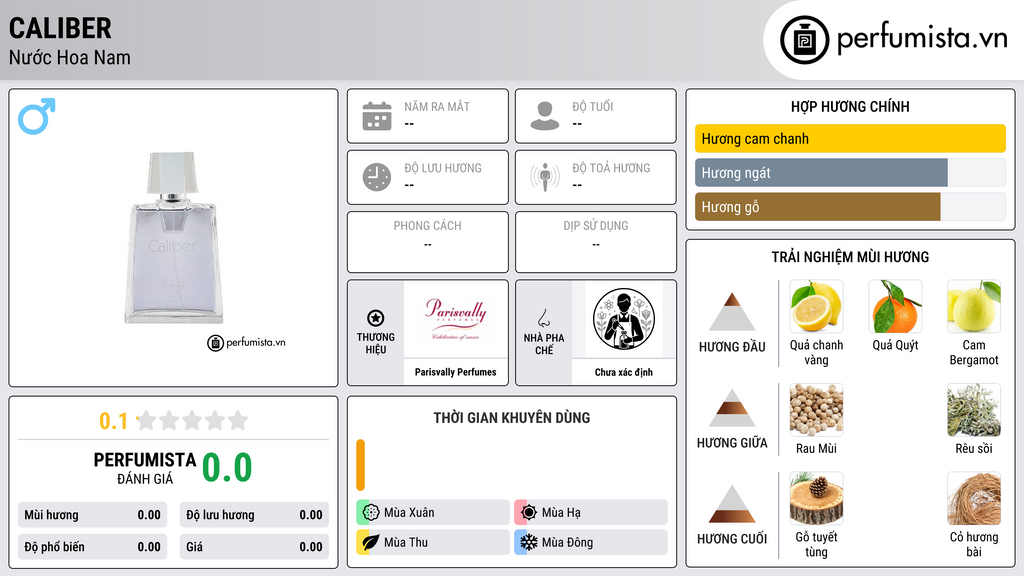The height and width of the screenshot is (576, 1024).
Task: Click the male gender symbol icon
Action: coord(37,116)
